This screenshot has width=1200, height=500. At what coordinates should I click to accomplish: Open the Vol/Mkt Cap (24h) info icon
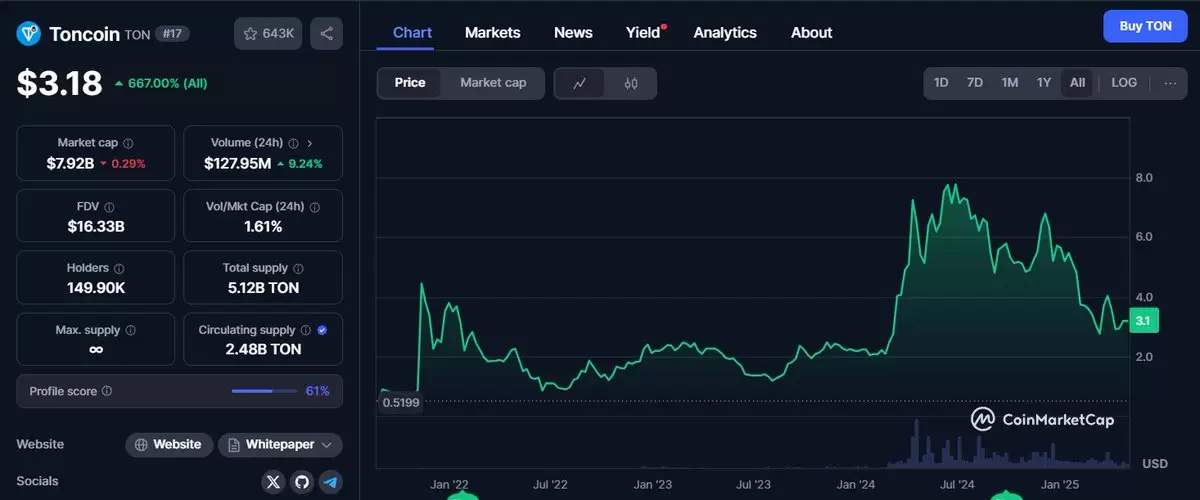(315, 207)
